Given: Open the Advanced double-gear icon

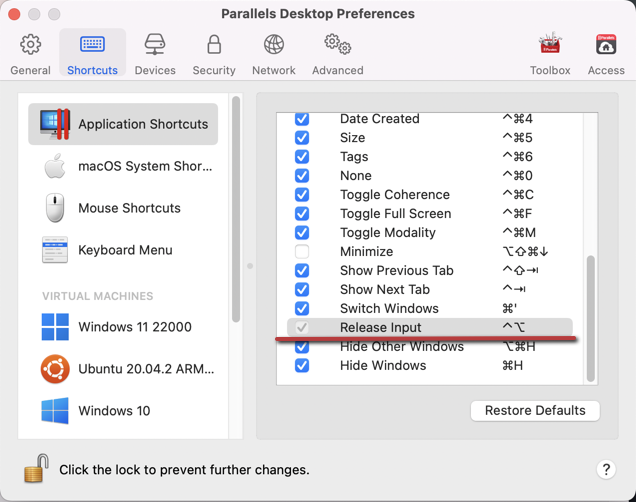Looking at the screenshot, I should [337, 44].
